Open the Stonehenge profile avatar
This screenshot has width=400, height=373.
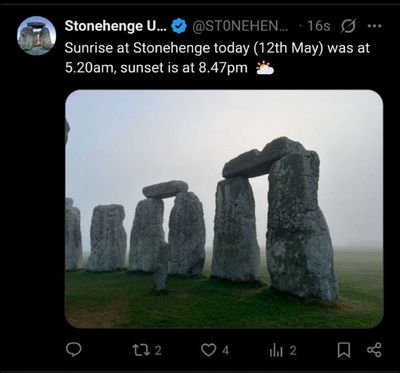coord(37,36)
